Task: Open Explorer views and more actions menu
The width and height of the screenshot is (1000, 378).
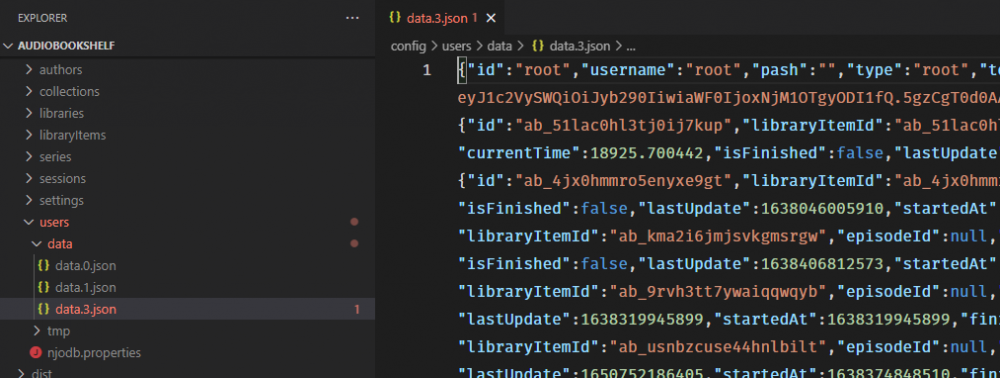Action: 352,18
